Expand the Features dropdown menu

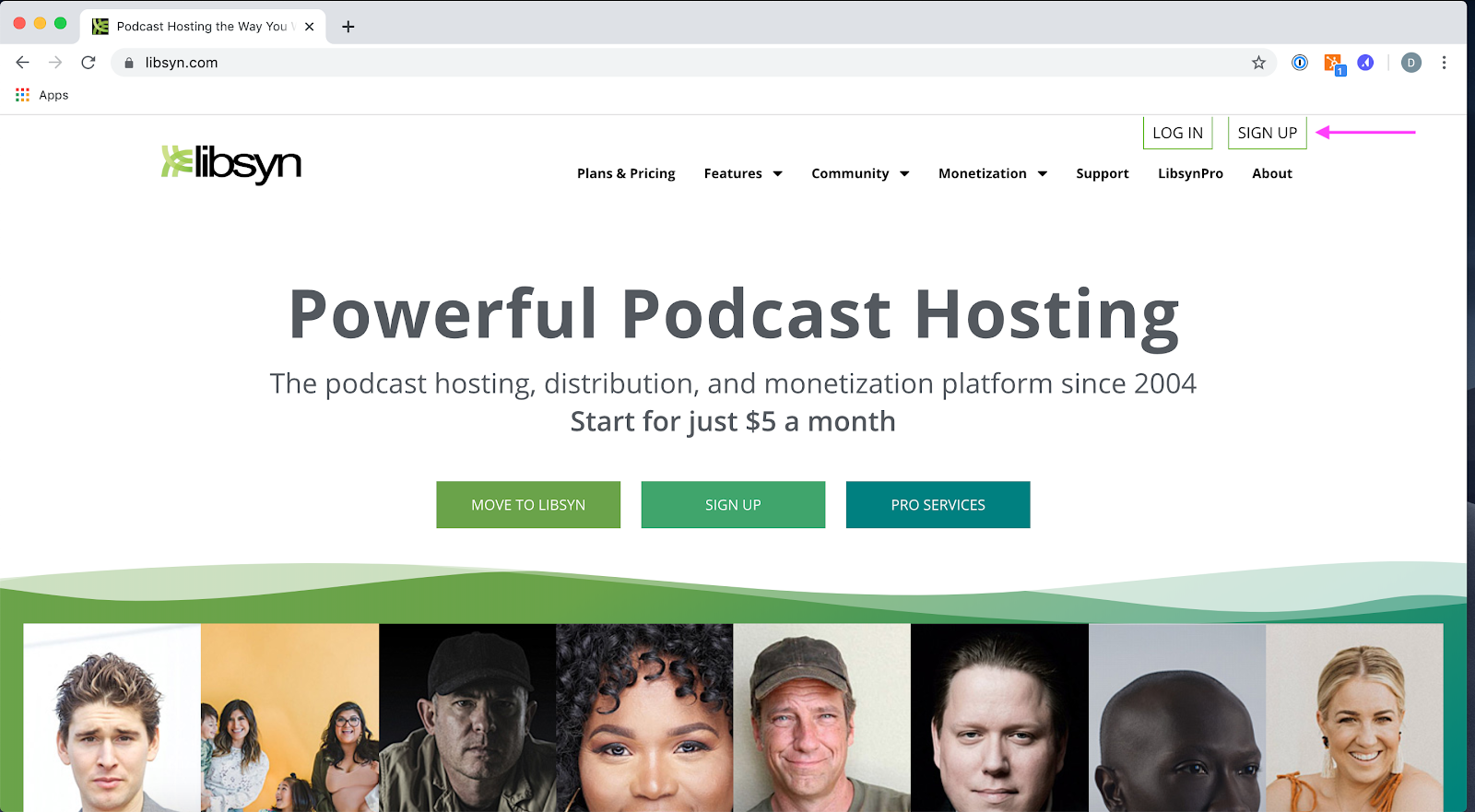[x=743, y=173]
